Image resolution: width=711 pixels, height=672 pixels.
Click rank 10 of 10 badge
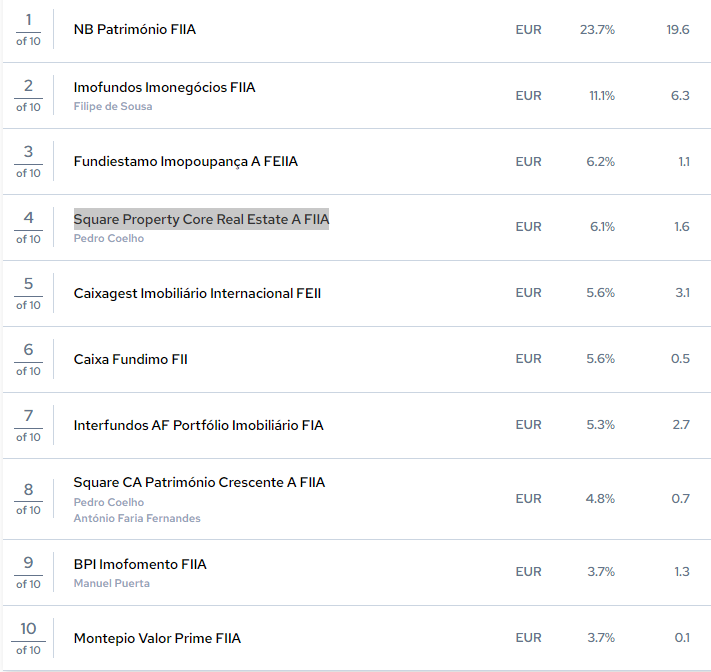coord(28,638)
